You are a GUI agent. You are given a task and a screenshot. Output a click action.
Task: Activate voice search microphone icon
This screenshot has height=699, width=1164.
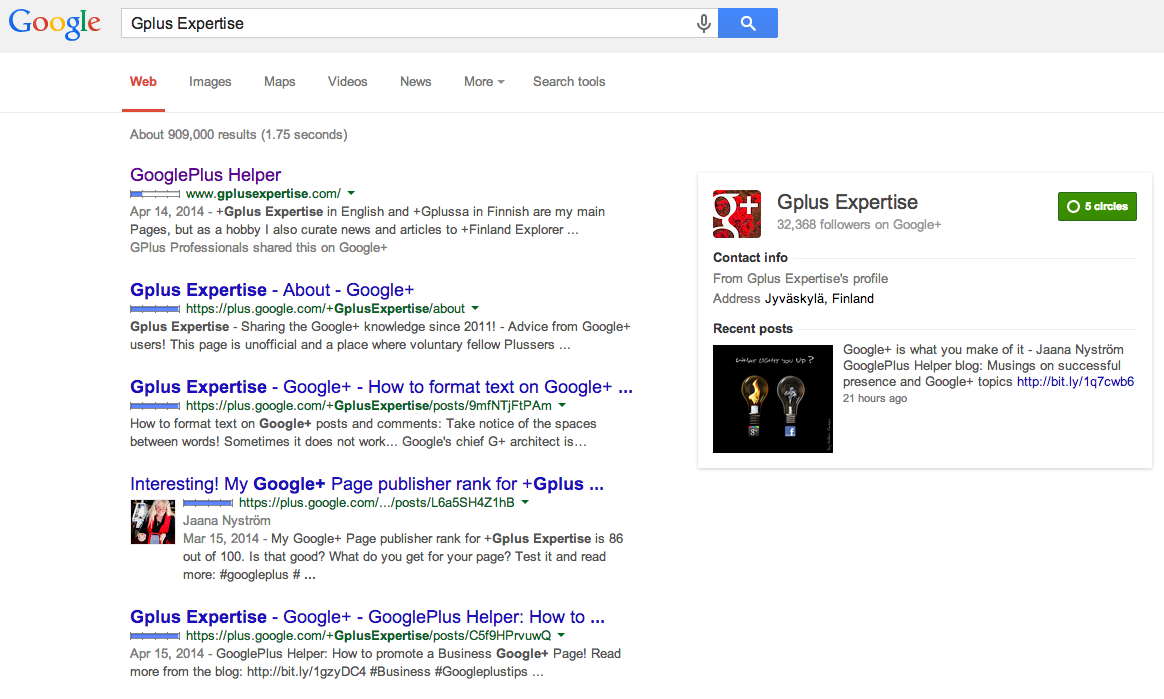[703, 24]
